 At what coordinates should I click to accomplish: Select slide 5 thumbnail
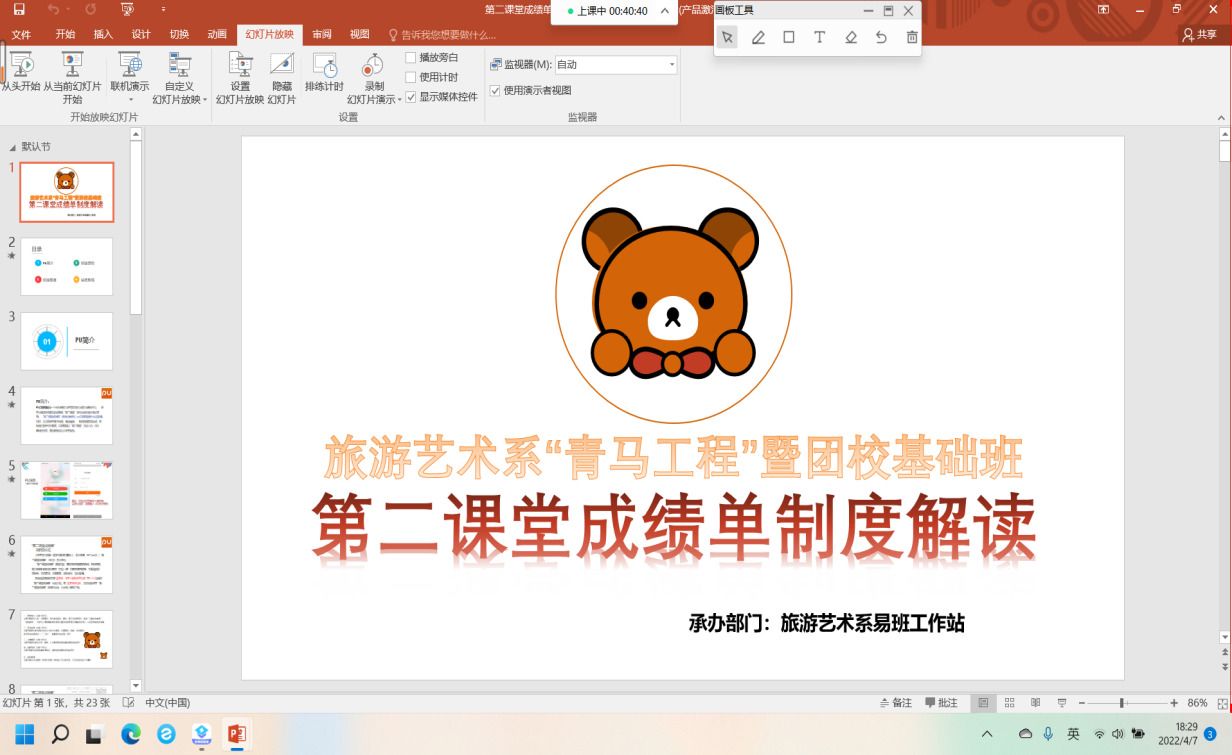pyautogui.click(x=67, y=490)
